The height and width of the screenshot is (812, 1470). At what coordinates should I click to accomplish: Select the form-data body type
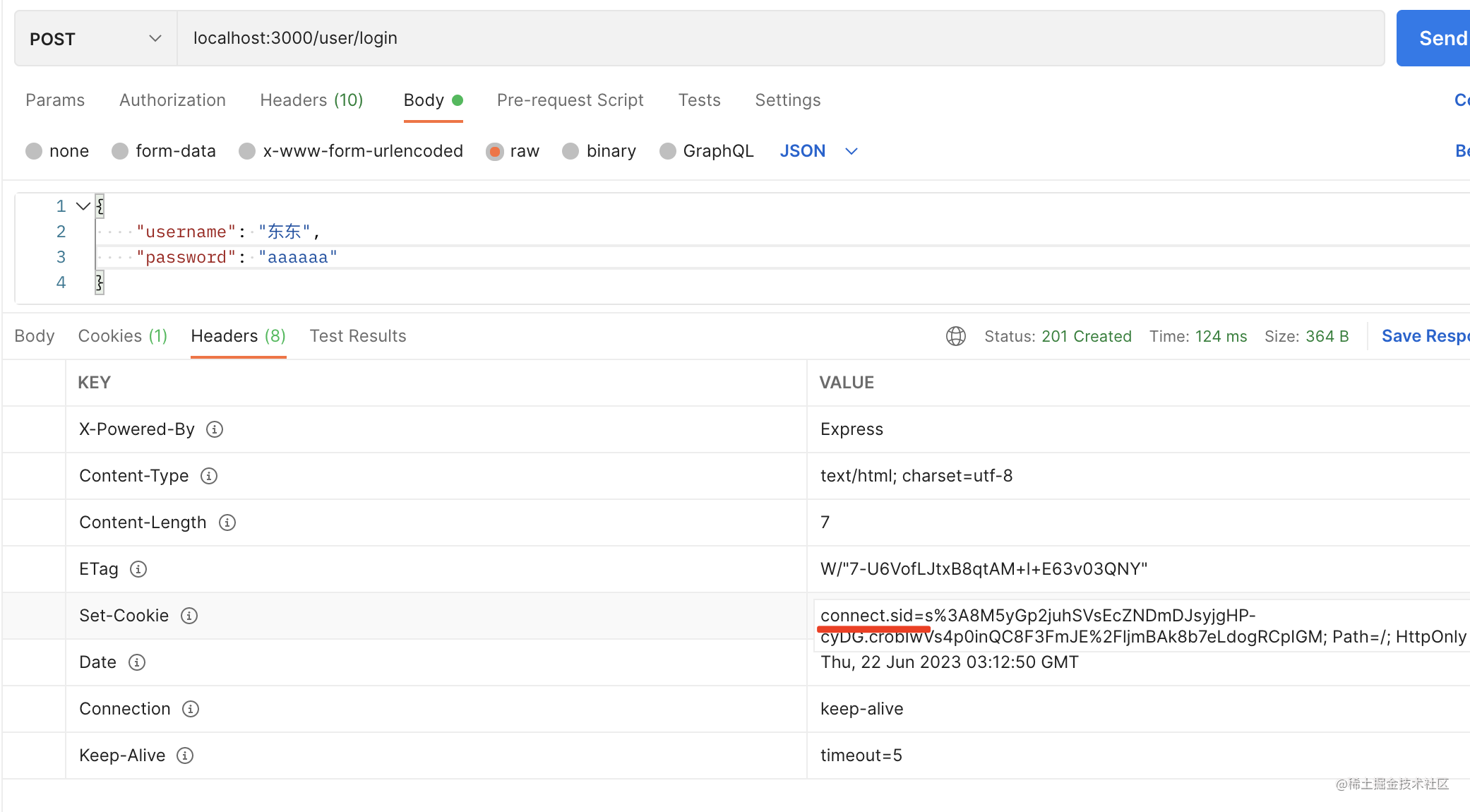tap(121, 151)
